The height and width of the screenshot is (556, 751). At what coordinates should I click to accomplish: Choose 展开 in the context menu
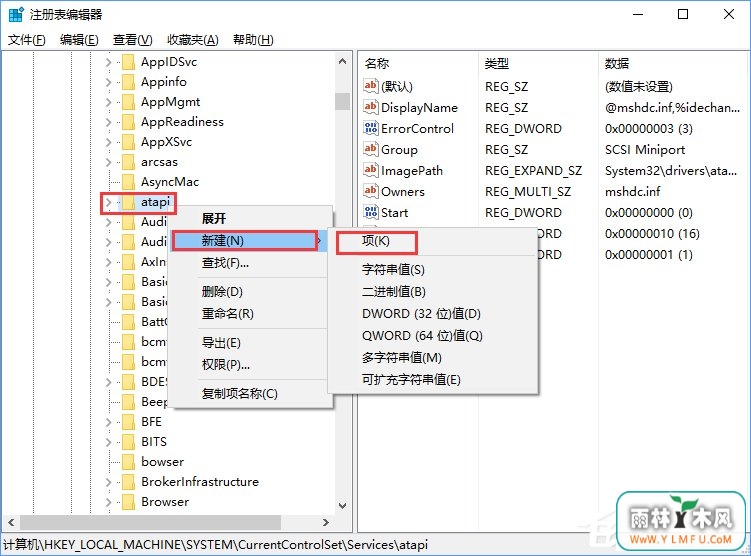[x=251, y=218]
